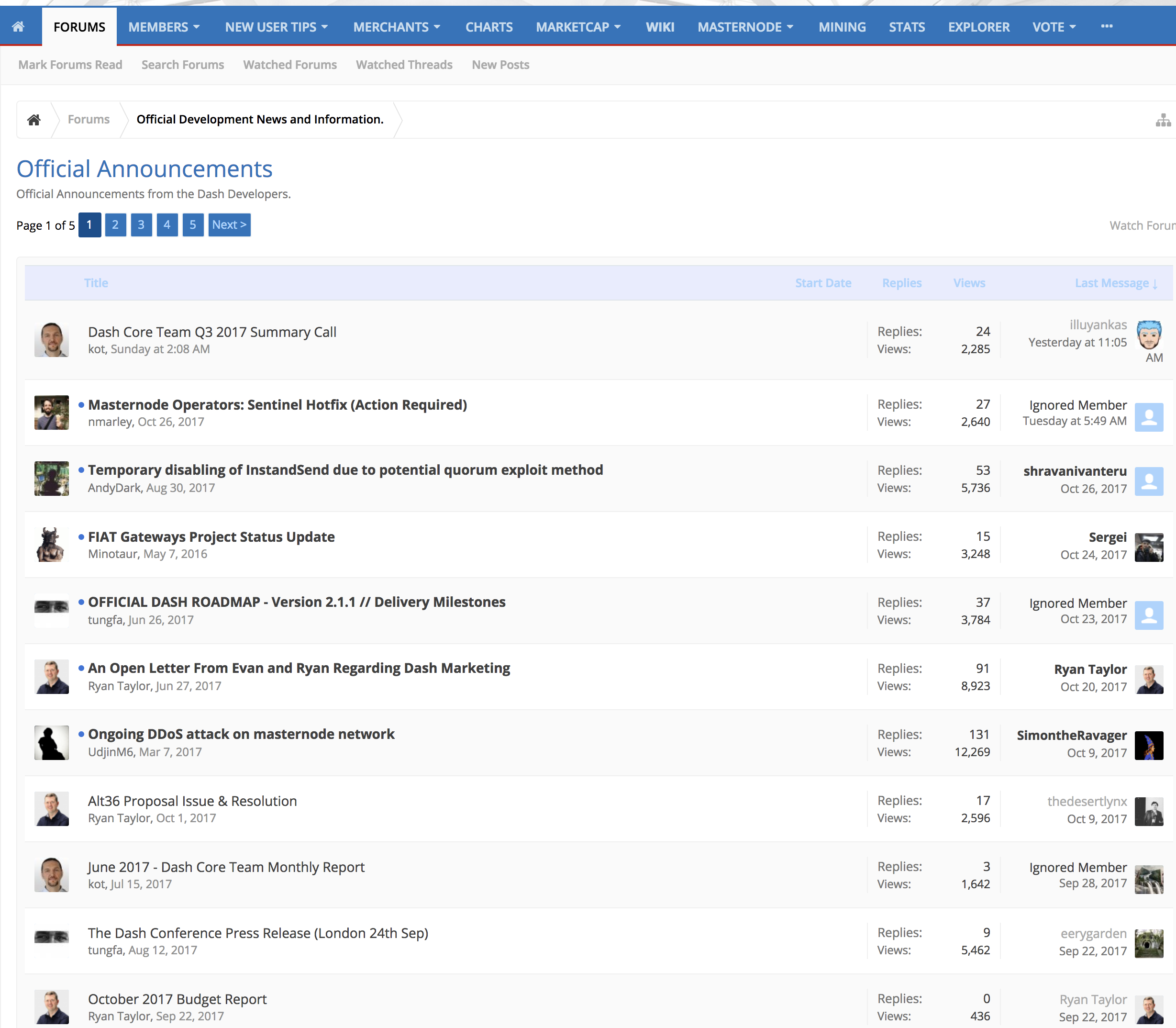Go to page 3 of threads

[x=141, y=225]
